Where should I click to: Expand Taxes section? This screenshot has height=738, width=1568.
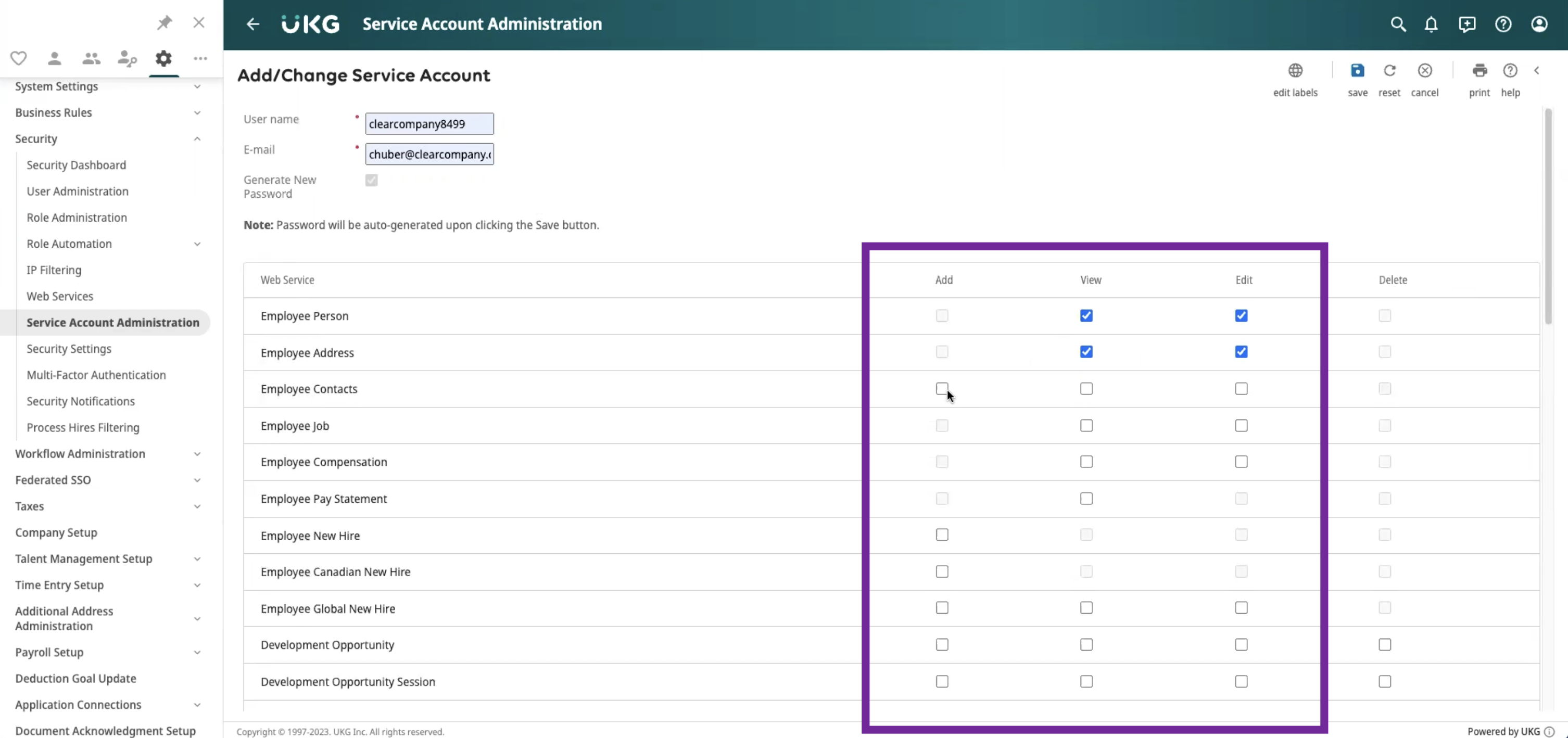click(x=197, y=506)
